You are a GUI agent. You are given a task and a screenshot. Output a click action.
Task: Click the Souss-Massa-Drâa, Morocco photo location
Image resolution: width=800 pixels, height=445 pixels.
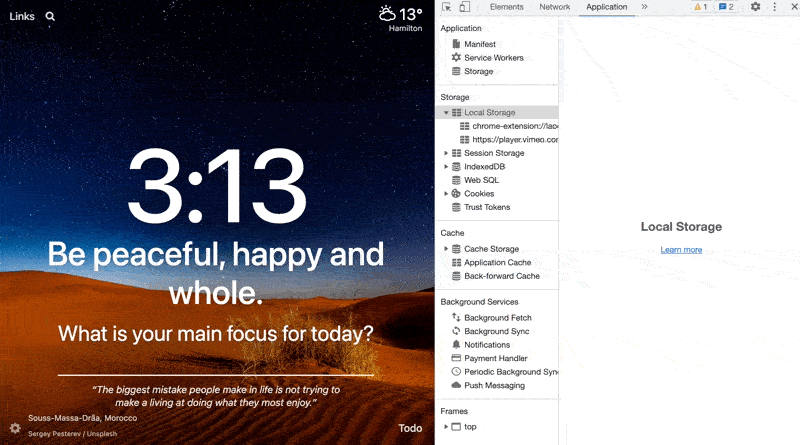coord(83,418)
